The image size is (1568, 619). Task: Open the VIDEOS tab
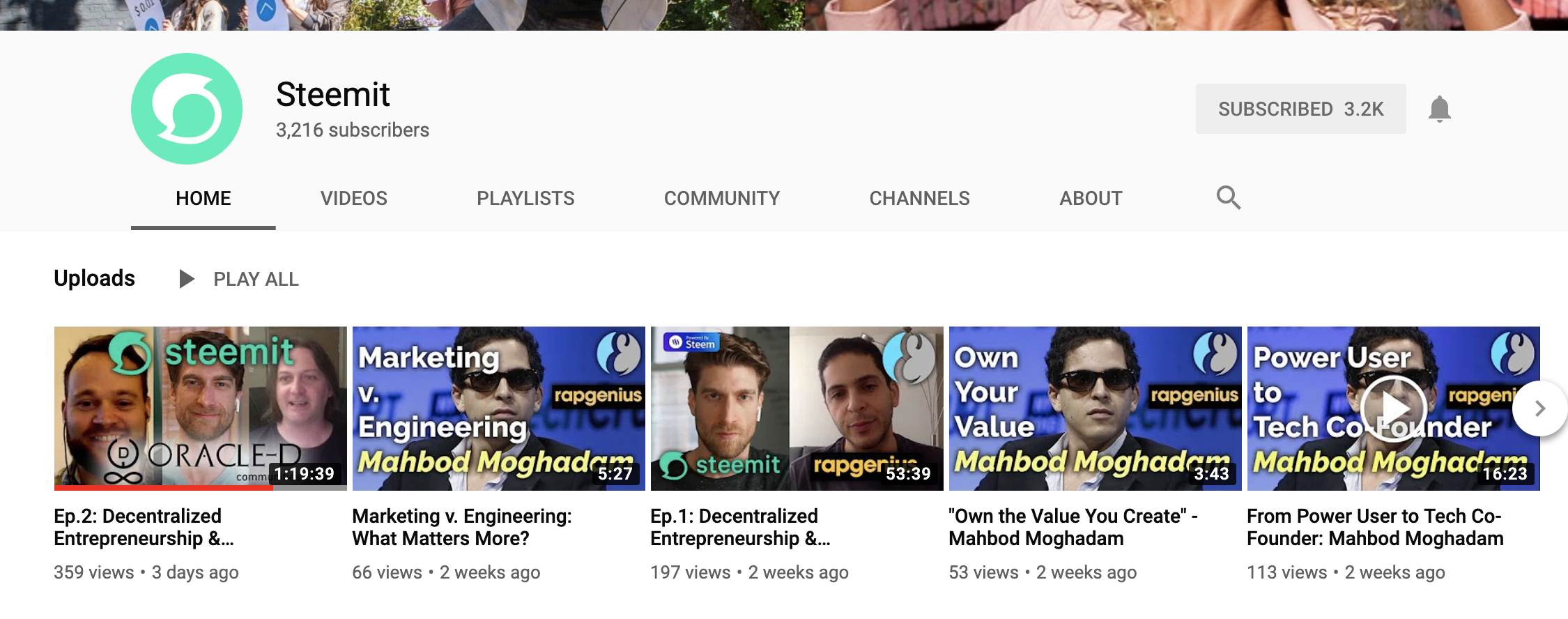(354, 199)
